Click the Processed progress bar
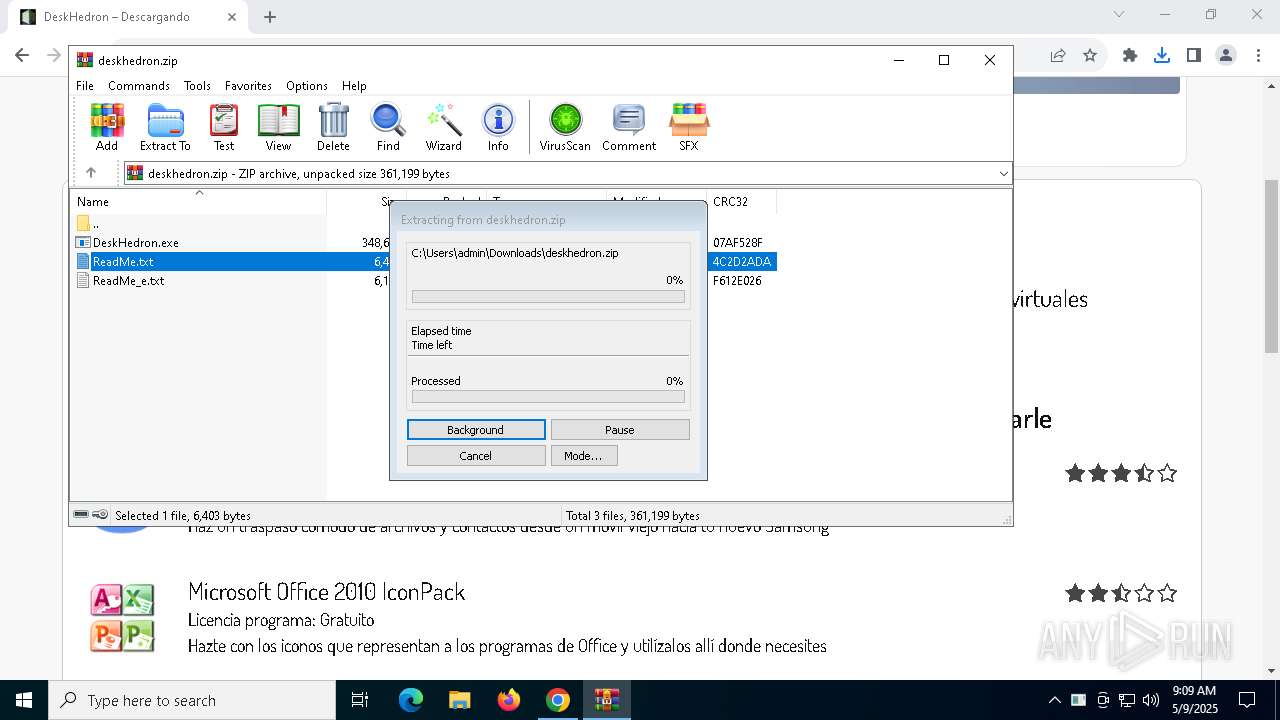Image resolution: width=1280 pixels, height=720 pixels. pyautogui.click(x=548, y=397)
